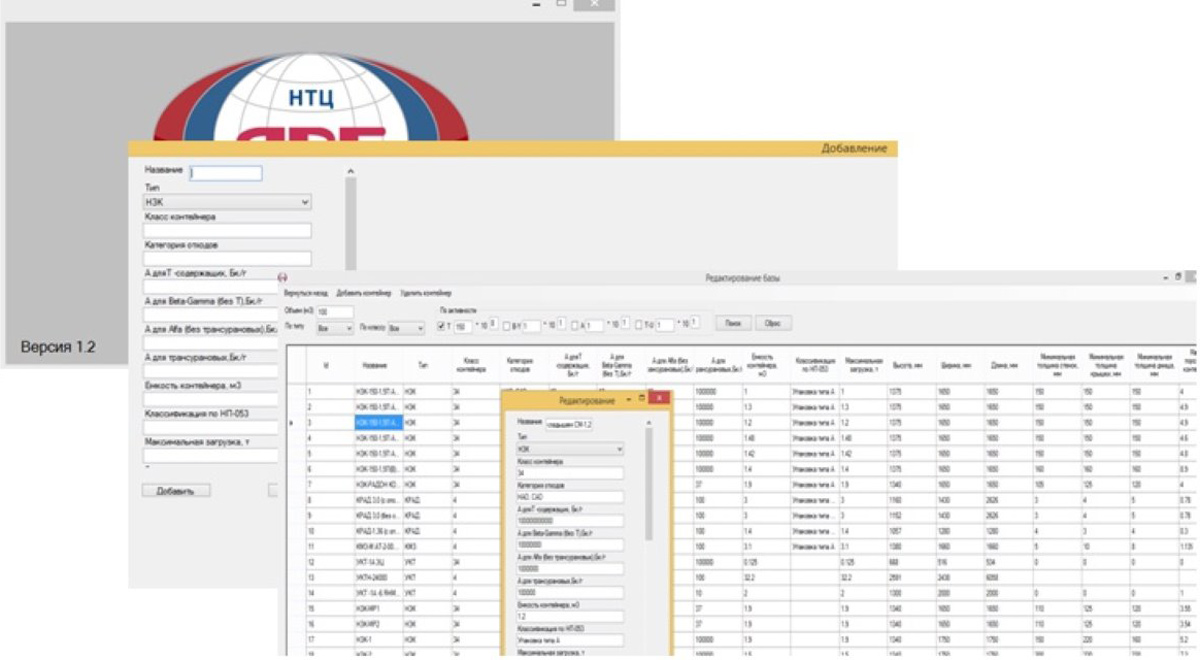Enable the B+Y activity checkbox

(x=507, y=326)
